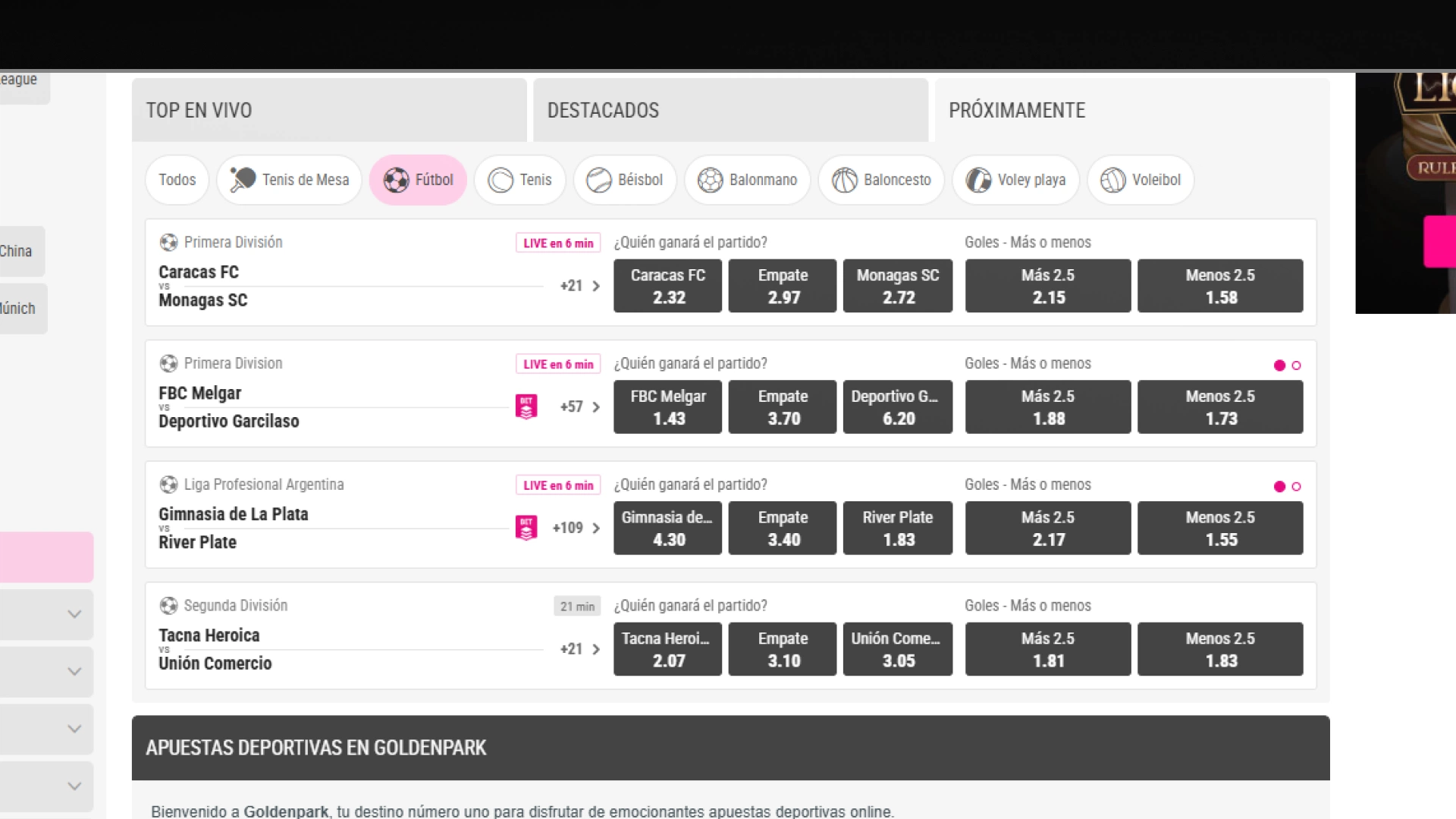This screenshot has width=1456, height=819.
Task: Open the DESTACADOS tab
Action: [x=730, y=110]
